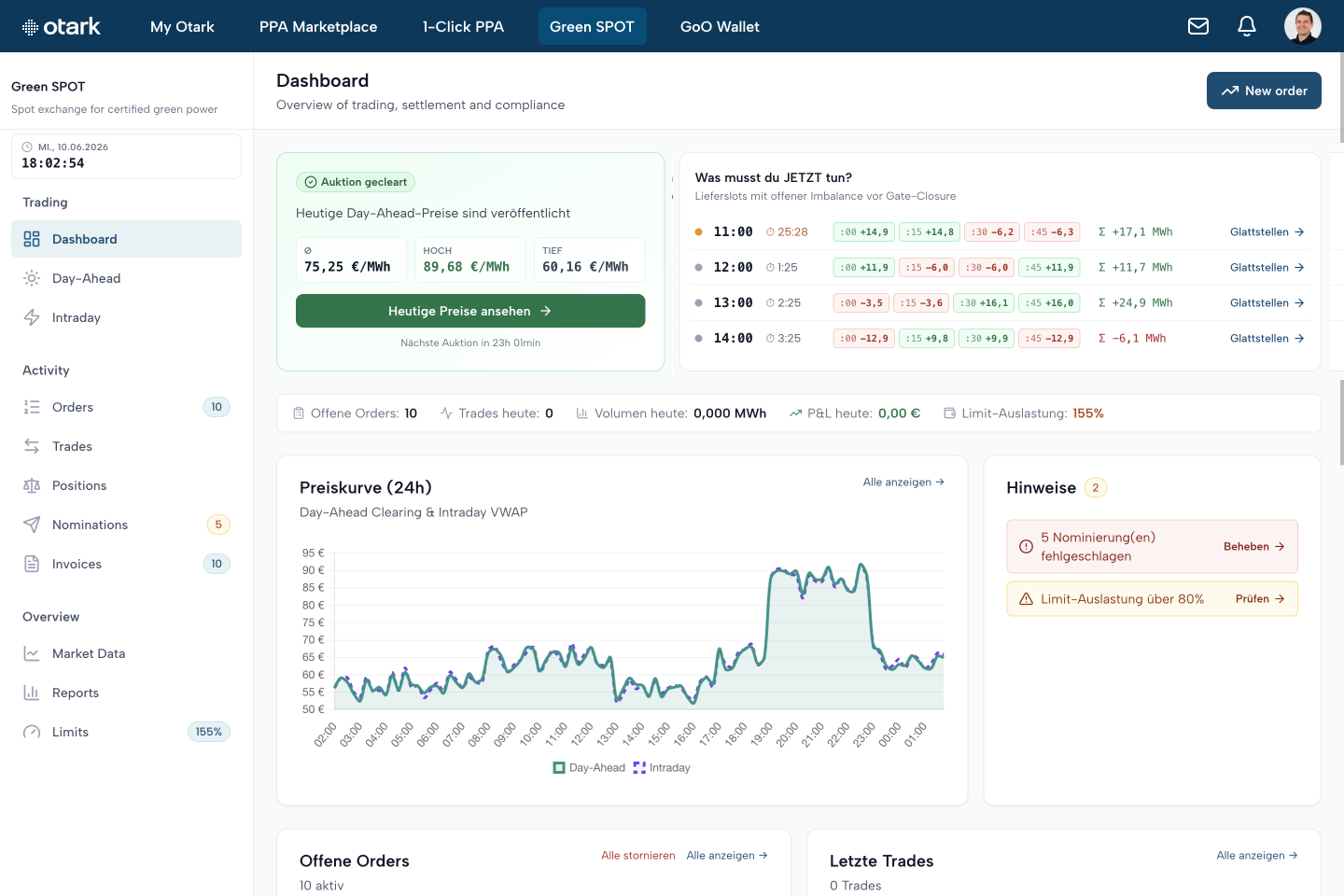Click the Nominations badge showing 5
The width and height of the screenshot is (1344, 896).
(x=218, y=525)
